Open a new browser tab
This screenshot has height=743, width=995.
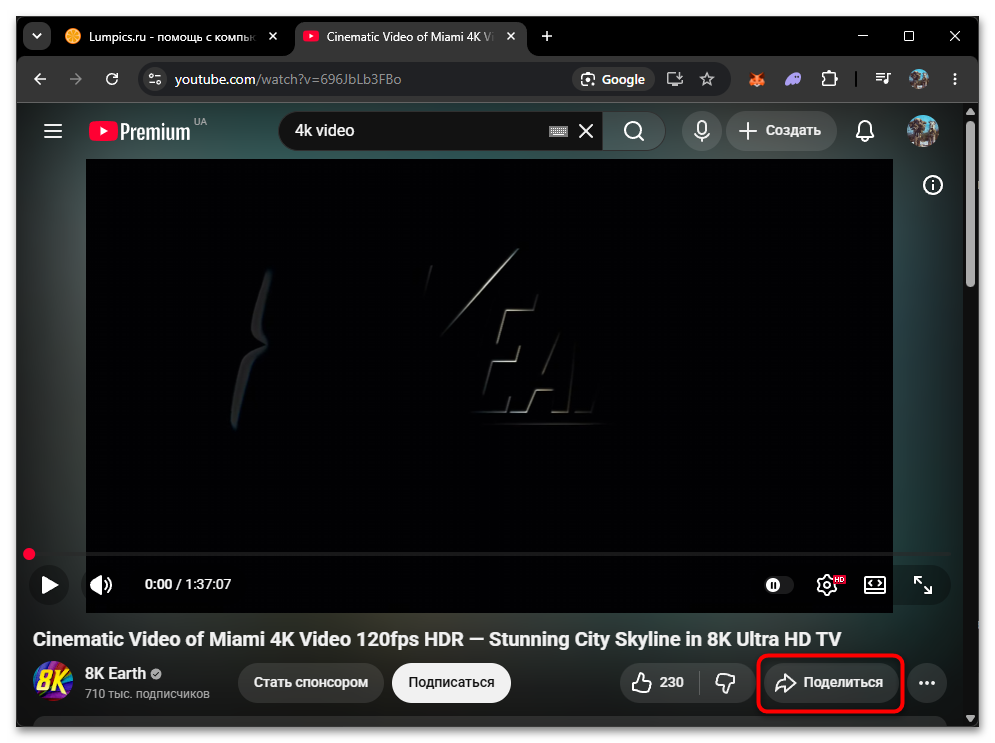(x=546, y=37)
